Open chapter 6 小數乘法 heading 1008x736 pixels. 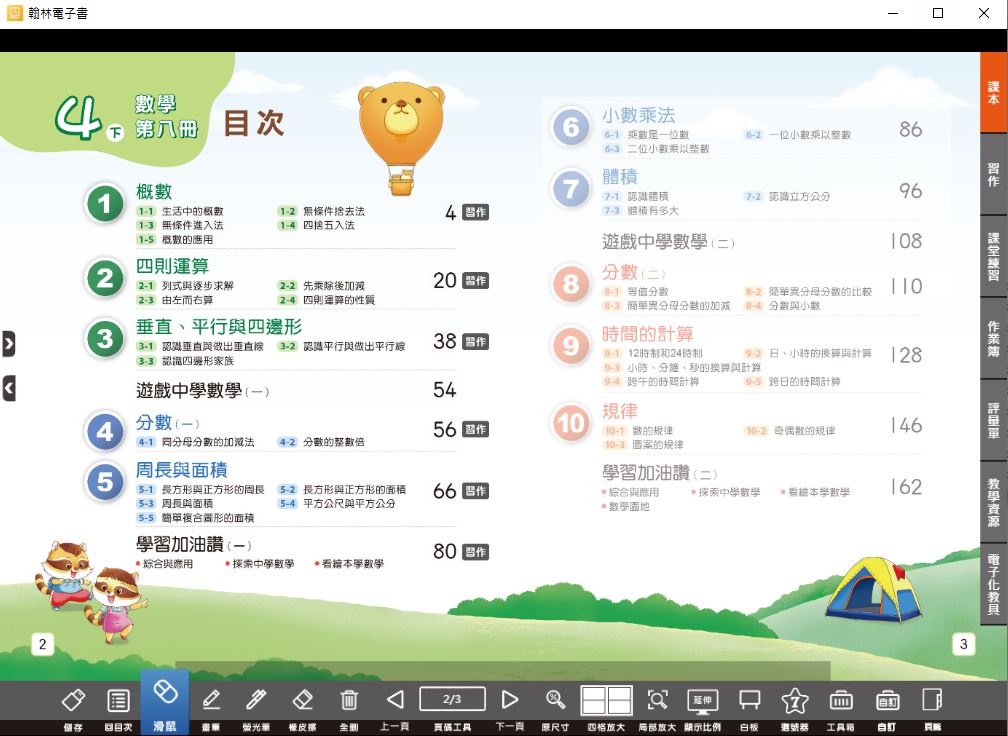pyautogui.click(x=638, y=115)
